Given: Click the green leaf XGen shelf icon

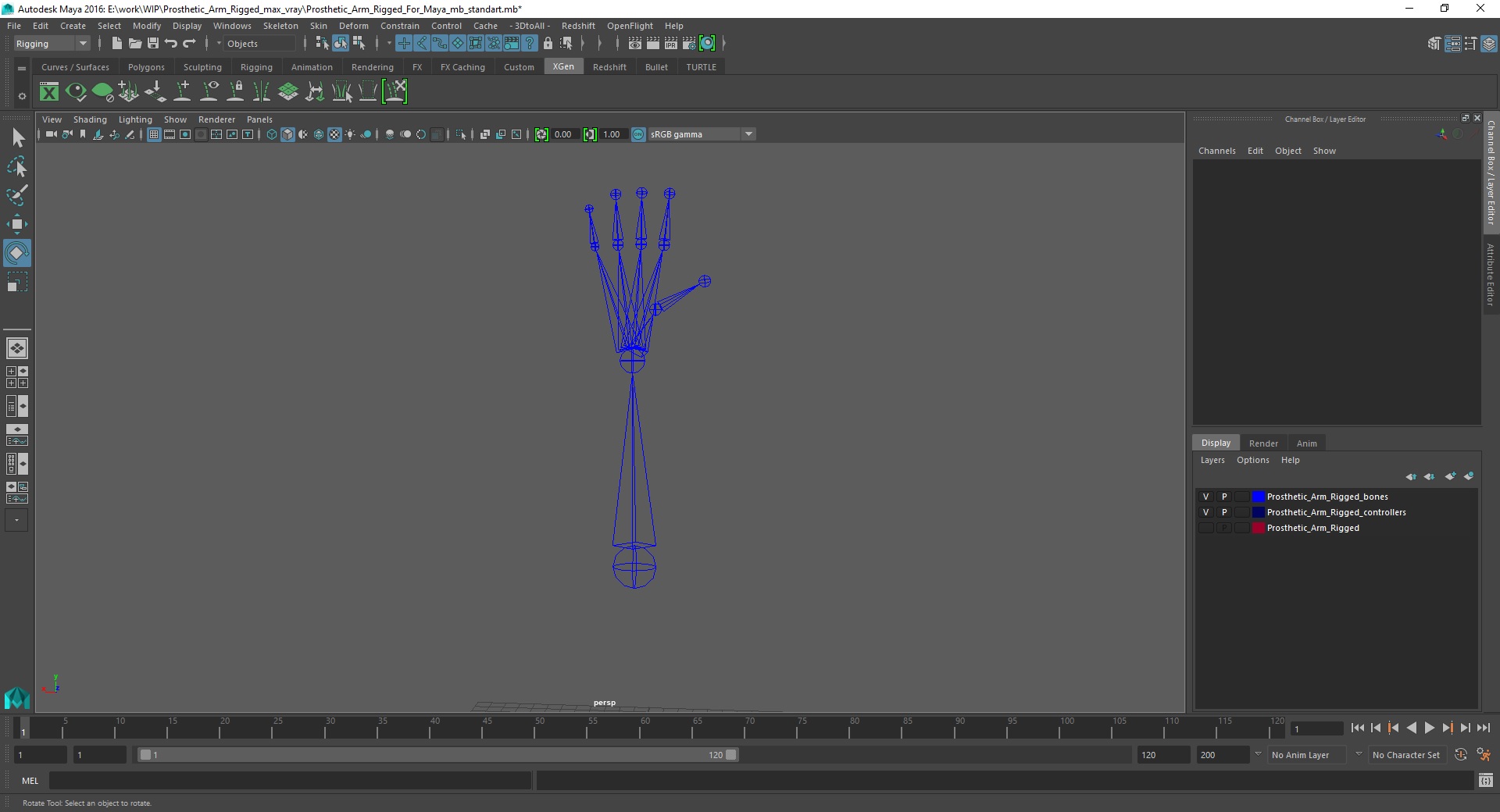Looking at the screenshot, I should (x=102, y=92).
